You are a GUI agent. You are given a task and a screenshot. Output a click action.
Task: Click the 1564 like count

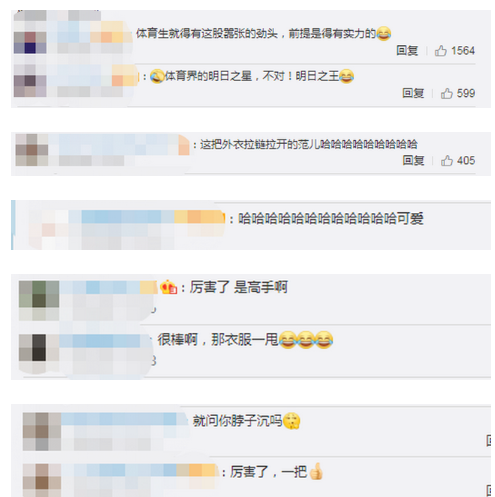tap(463, 51)
